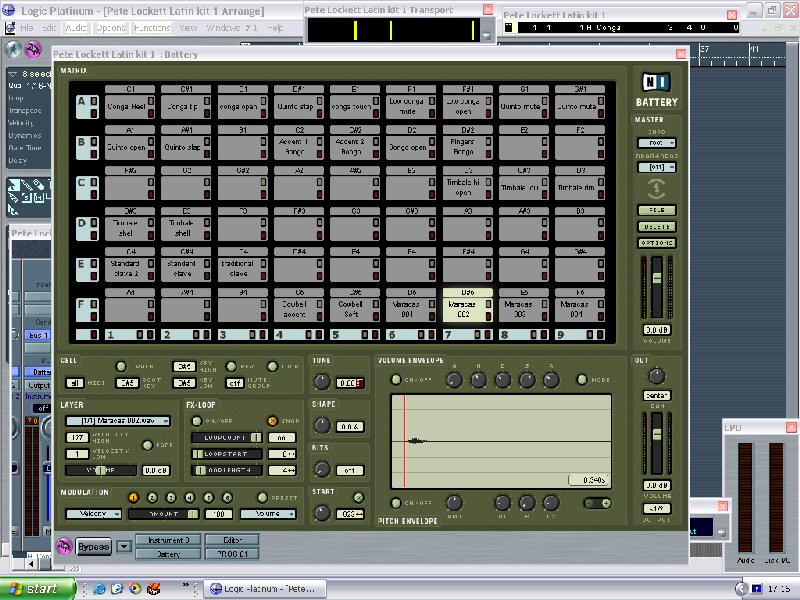Click the Shape knob
800x600 pixels.
click(322, 425)
